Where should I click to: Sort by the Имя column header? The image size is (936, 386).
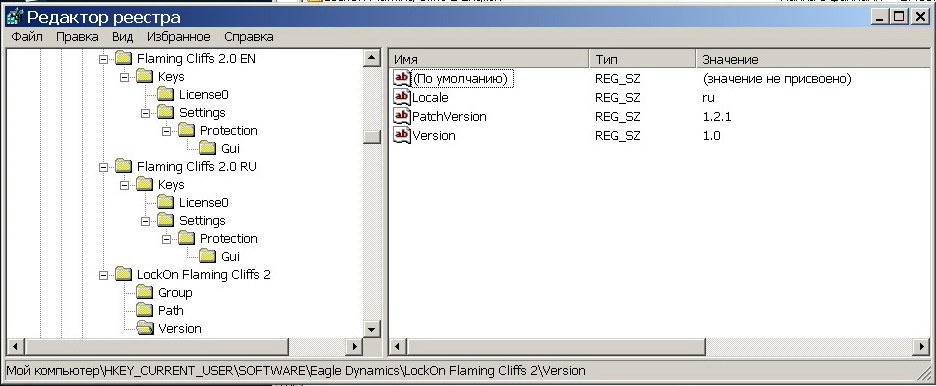[489, 59]
